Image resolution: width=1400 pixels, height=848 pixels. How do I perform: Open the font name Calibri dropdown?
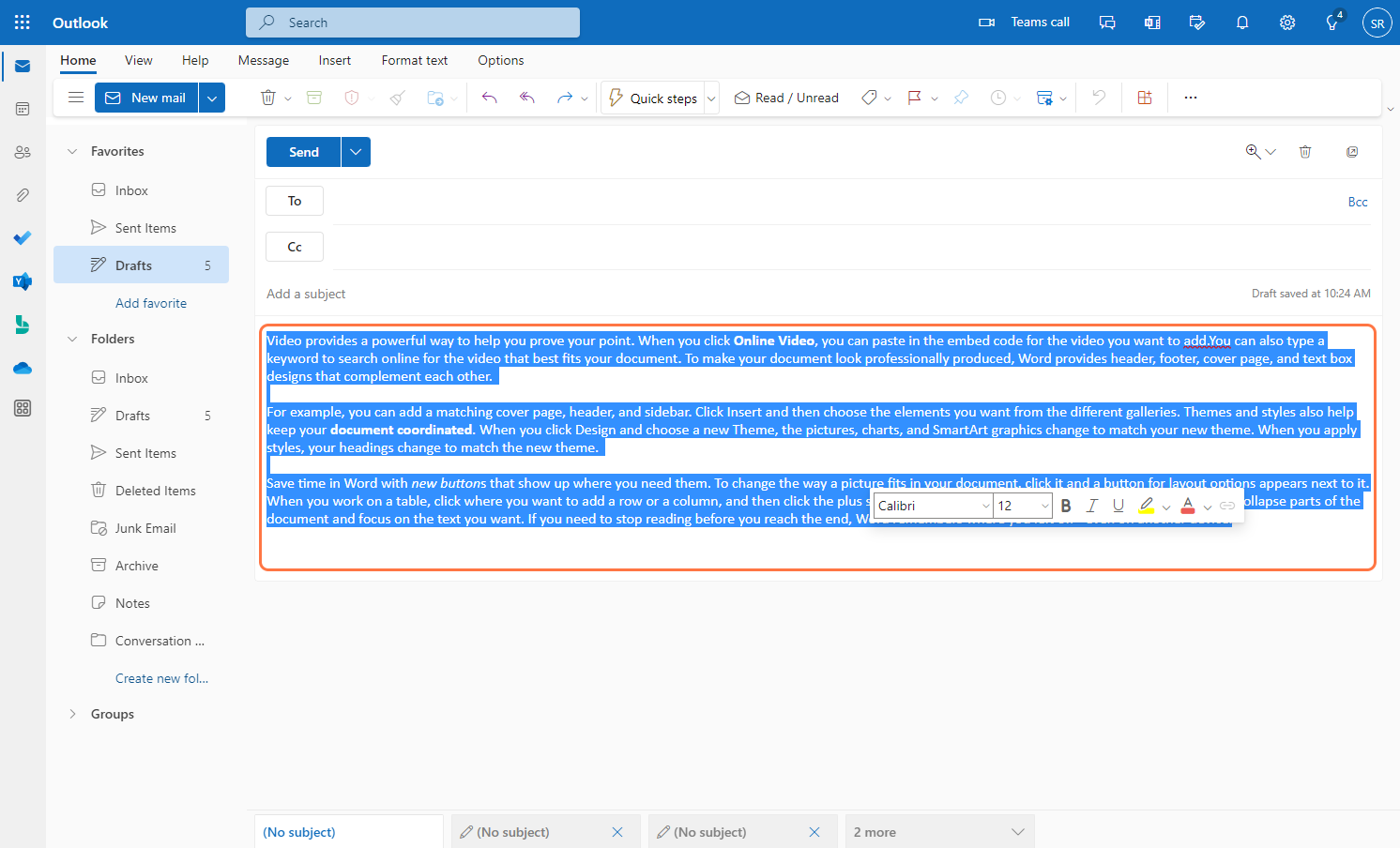[933, 506]
